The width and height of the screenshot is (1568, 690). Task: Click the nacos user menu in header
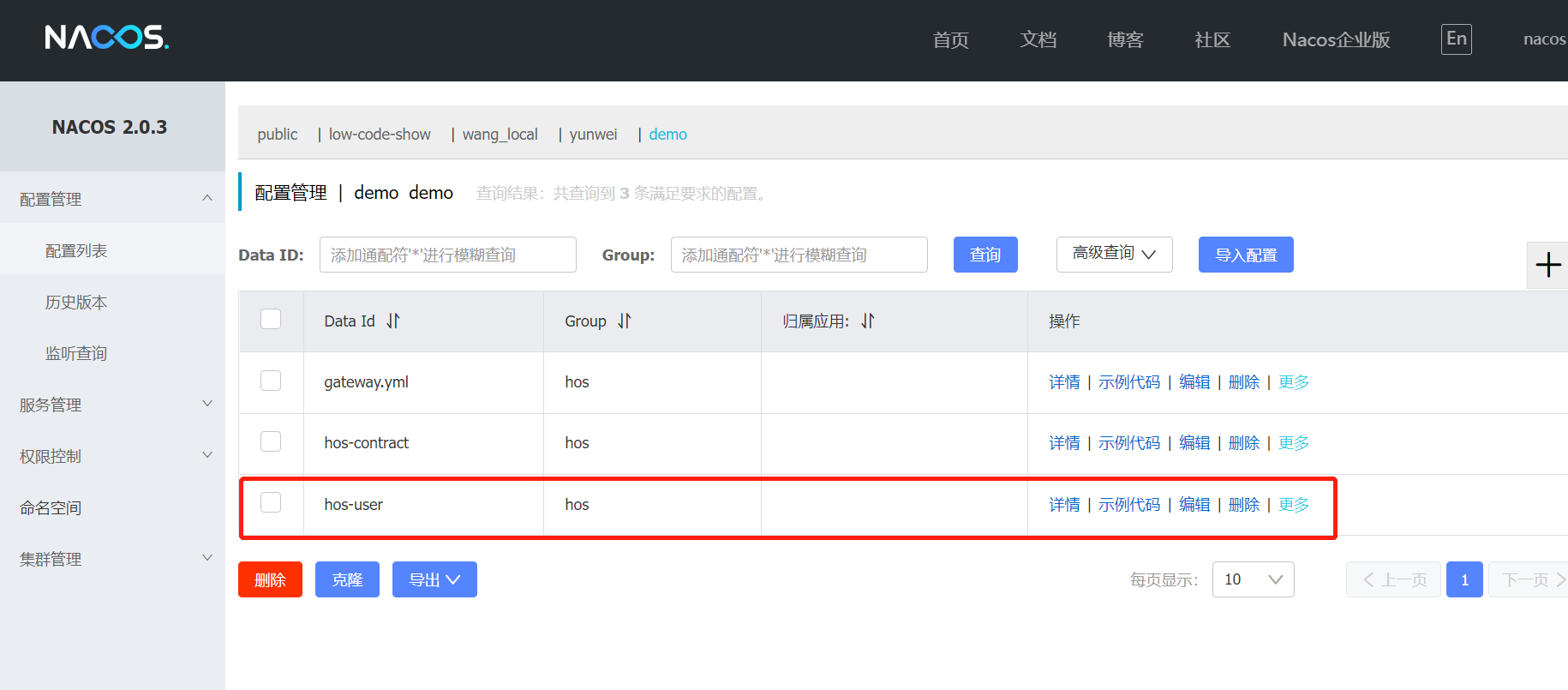click(1545, 39)
